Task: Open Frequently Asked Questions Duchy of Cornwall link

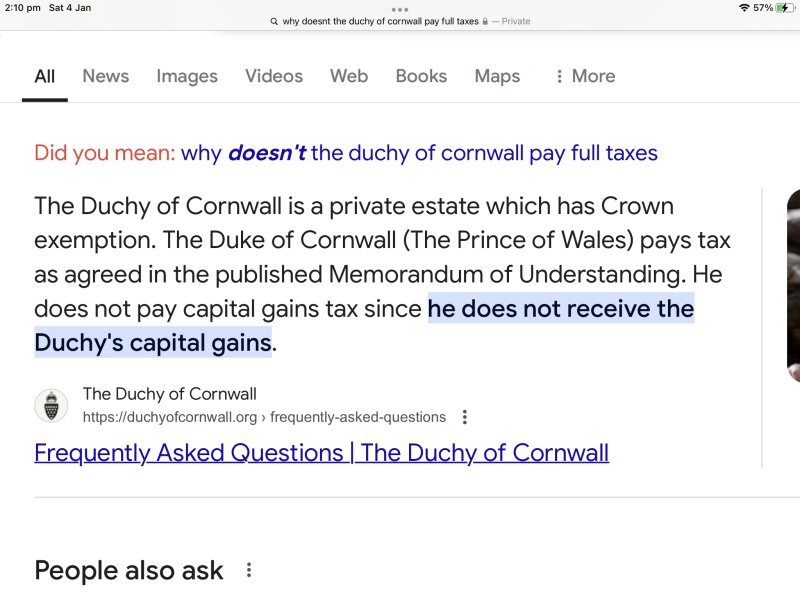Action: tap(321, 453)
